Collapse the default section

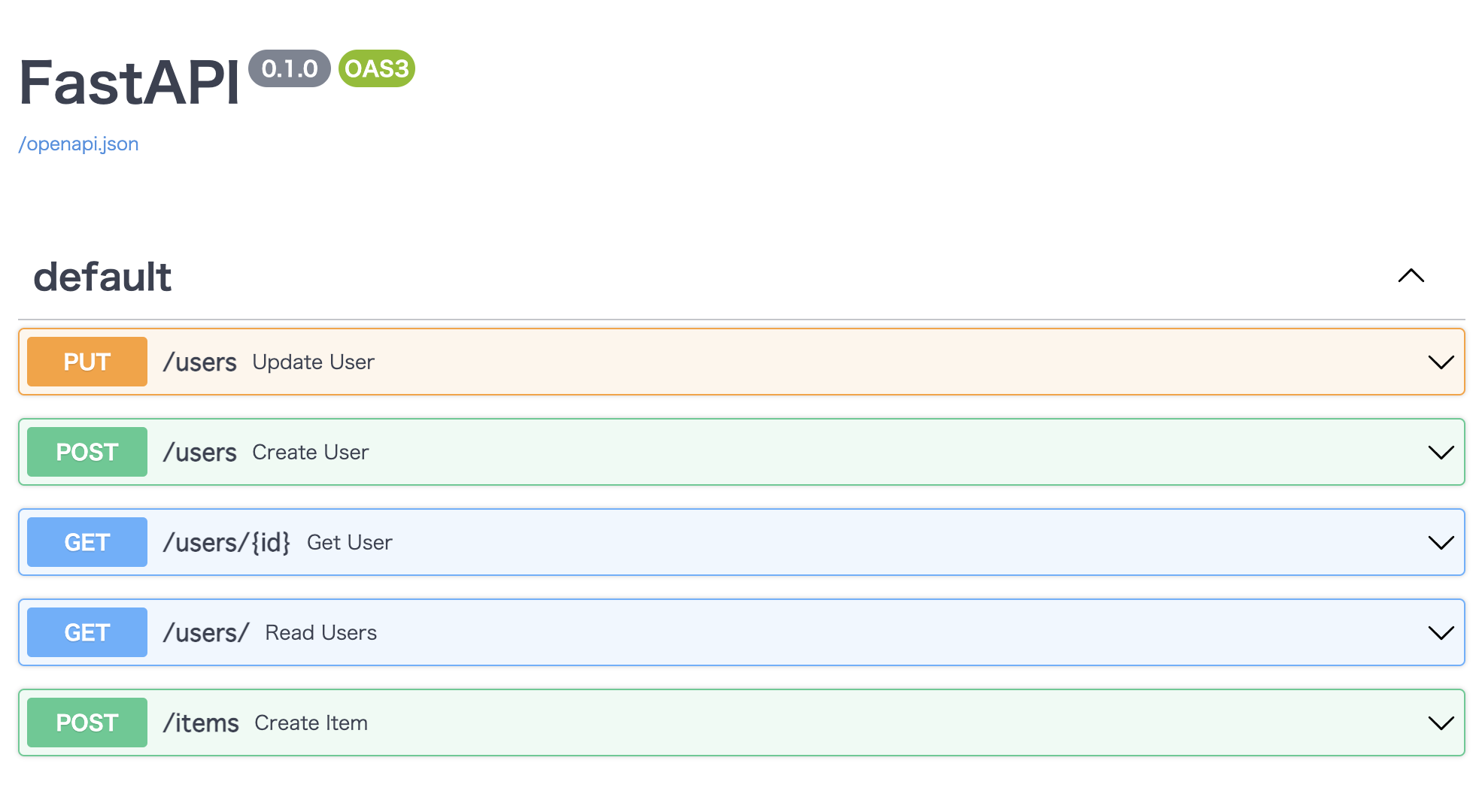point(1413,276)
